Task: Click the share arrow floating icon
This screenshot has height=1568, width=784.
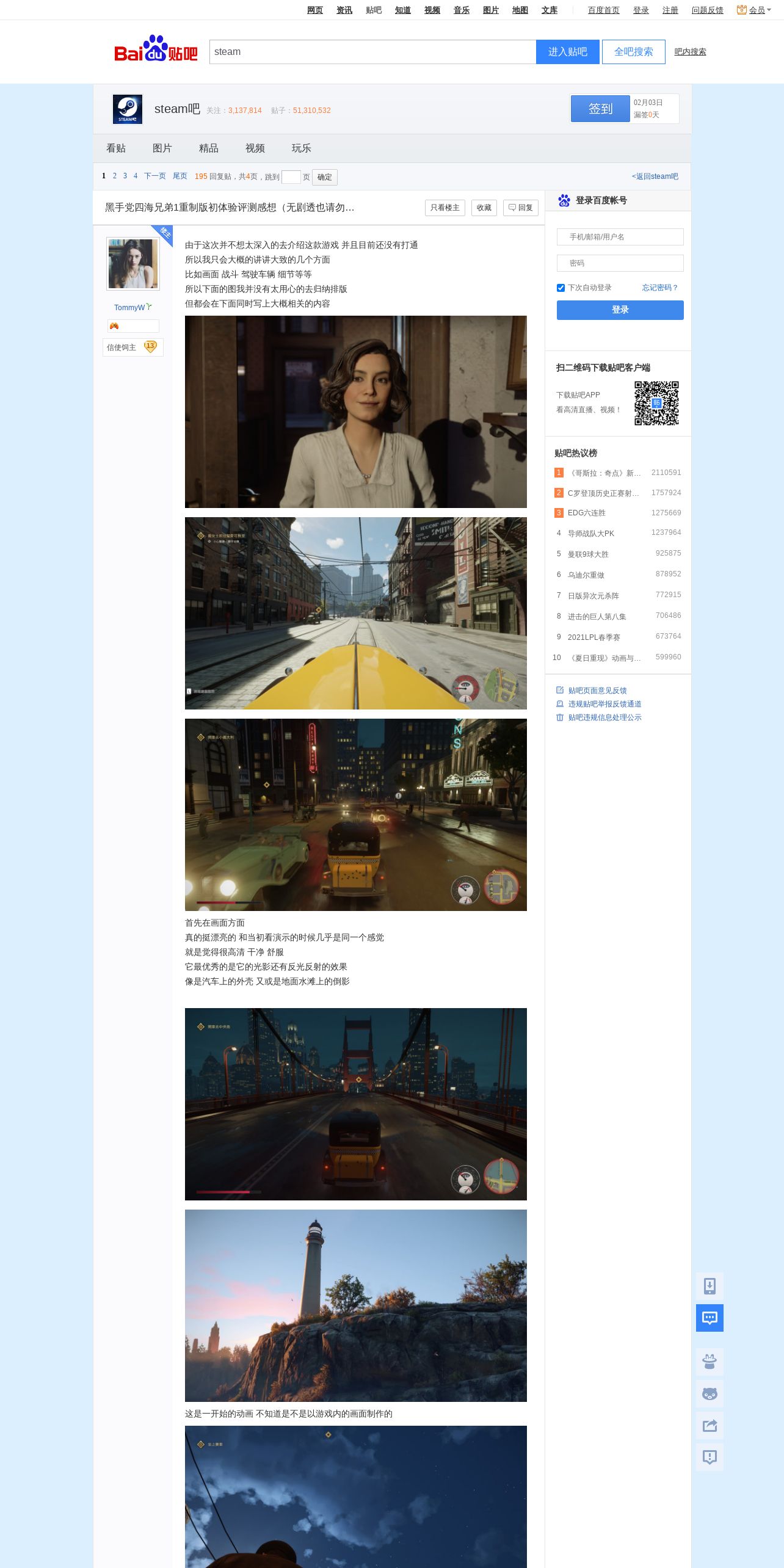Action: (x=710, y=1425)
